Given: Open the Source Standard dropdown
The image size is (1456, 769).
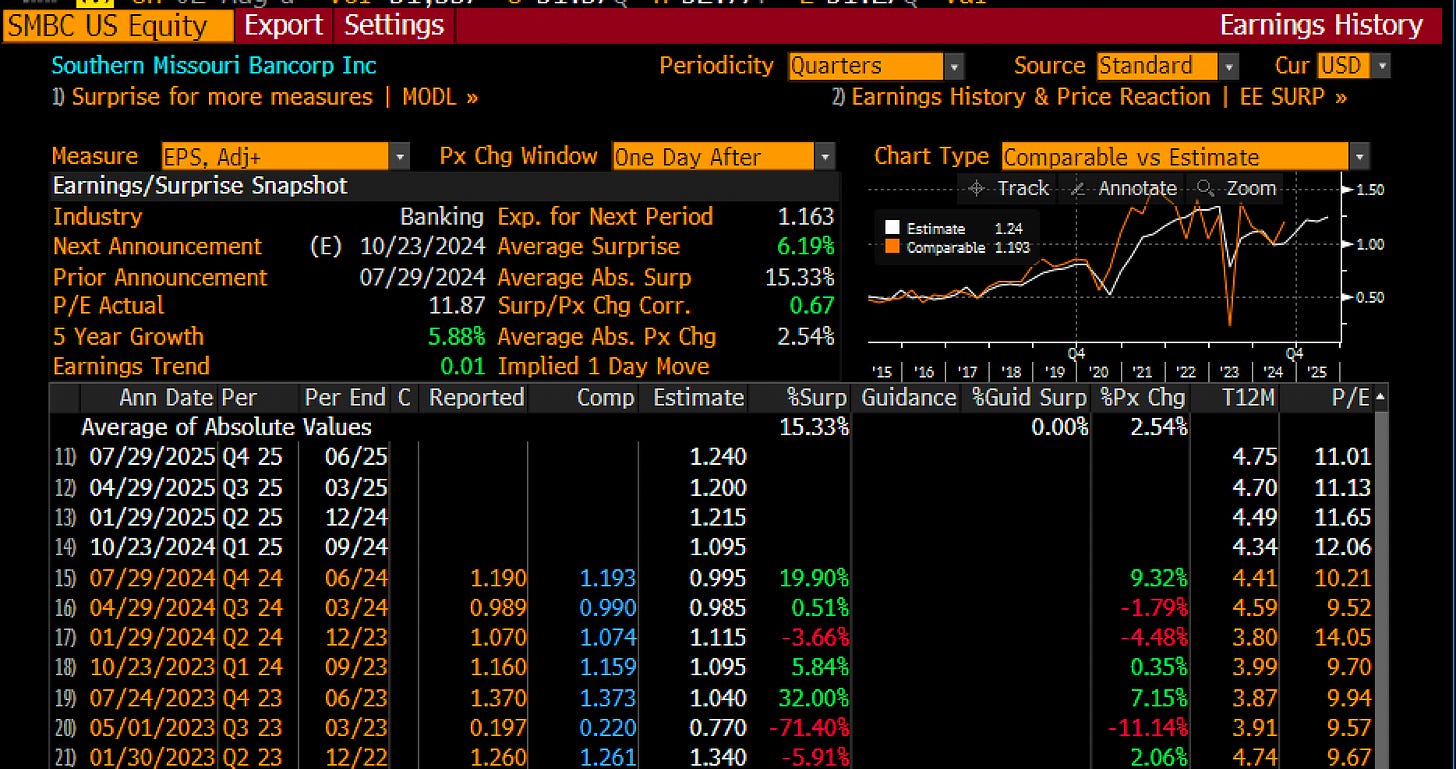Looking at the screenshot, I should coord(1167,67).
